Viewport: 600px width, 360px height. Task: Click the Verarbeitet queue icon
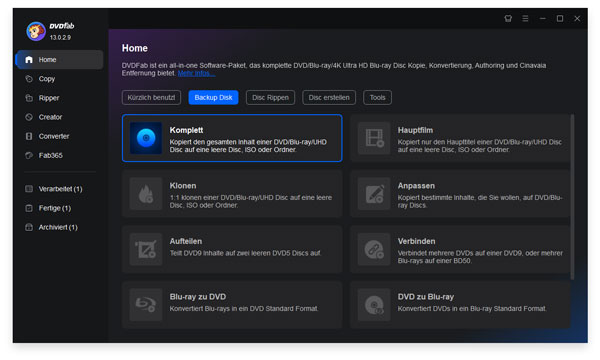tap(29, 189)
